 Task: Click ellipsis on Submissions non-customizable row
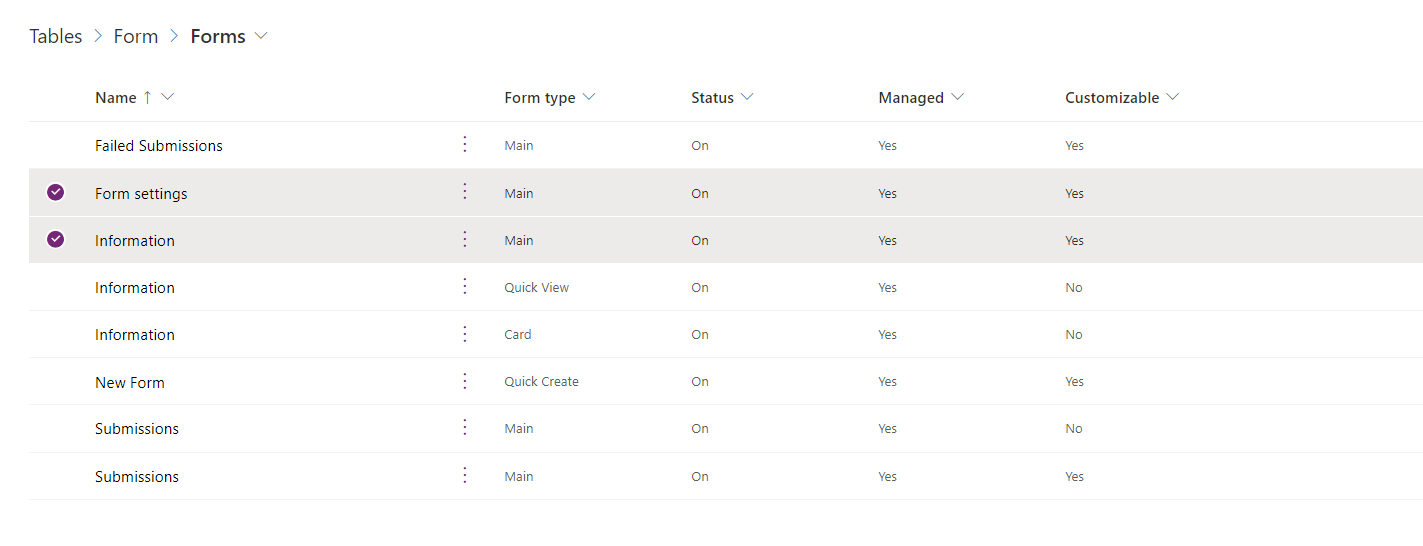pos(464,428)
